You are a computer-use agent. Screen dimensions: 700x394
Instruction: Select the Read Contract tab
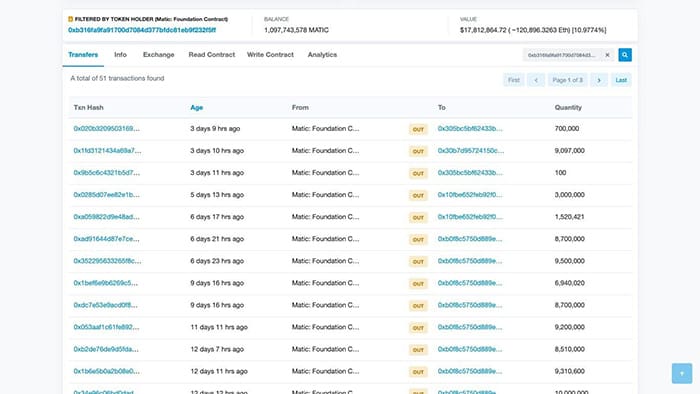[x=212, y=55]
